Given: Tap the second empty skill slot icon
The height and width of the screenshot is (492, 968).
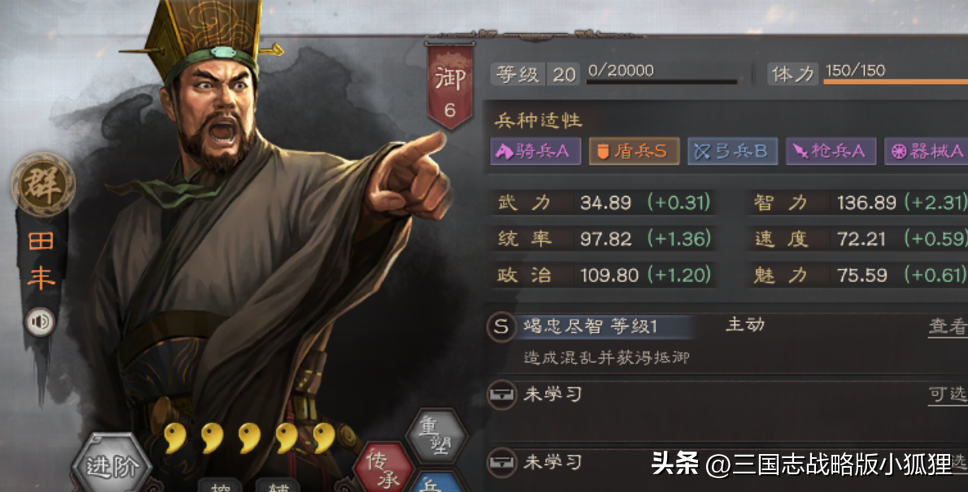Looking at the screenshot, I should [x=501, y=462].
